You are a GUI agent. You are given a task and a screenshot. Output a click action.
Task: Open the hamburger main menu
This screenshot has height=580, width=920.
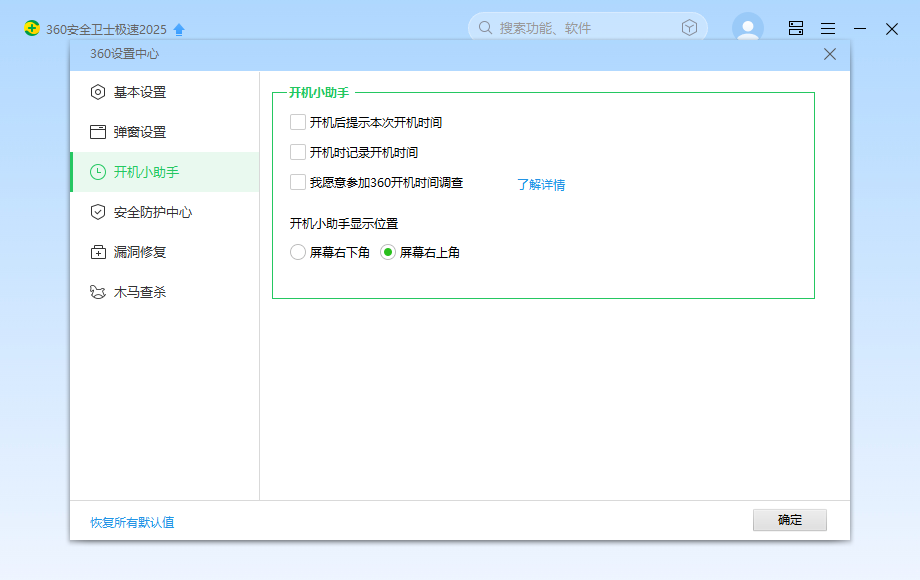(828, 29)
